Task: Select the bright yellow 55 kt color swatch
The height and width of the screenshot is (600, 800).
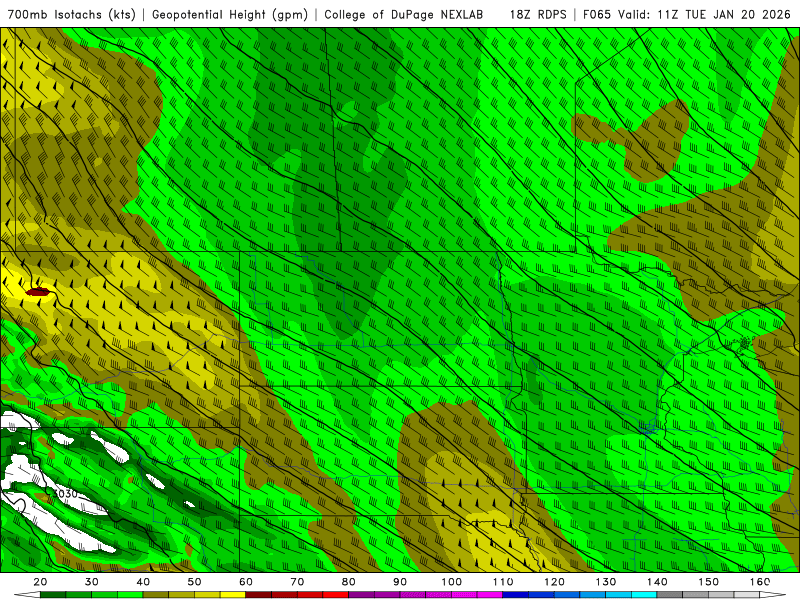Action: coord(233,595)
